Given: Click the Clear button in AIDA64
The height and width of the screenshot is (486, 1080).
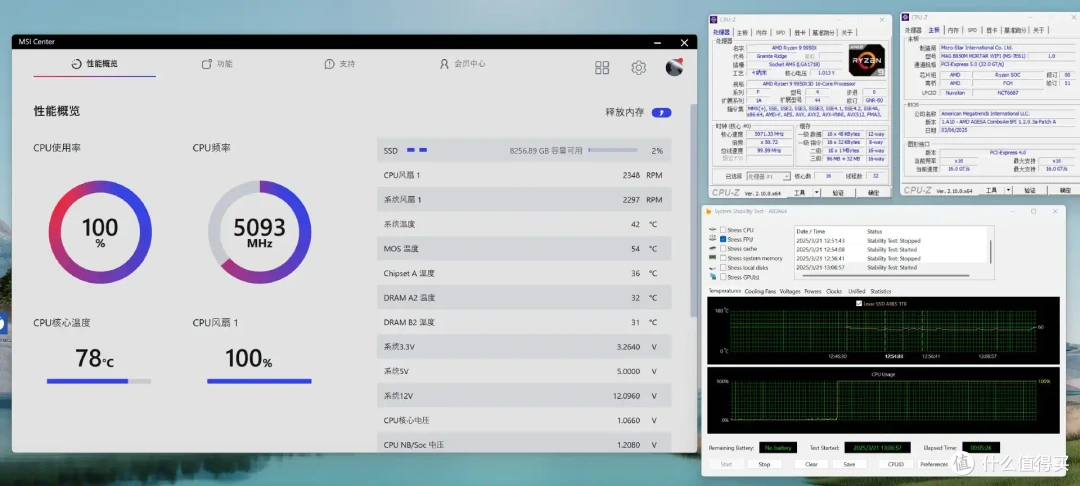Looking at the screenshot, I should (x=811, y=464).
